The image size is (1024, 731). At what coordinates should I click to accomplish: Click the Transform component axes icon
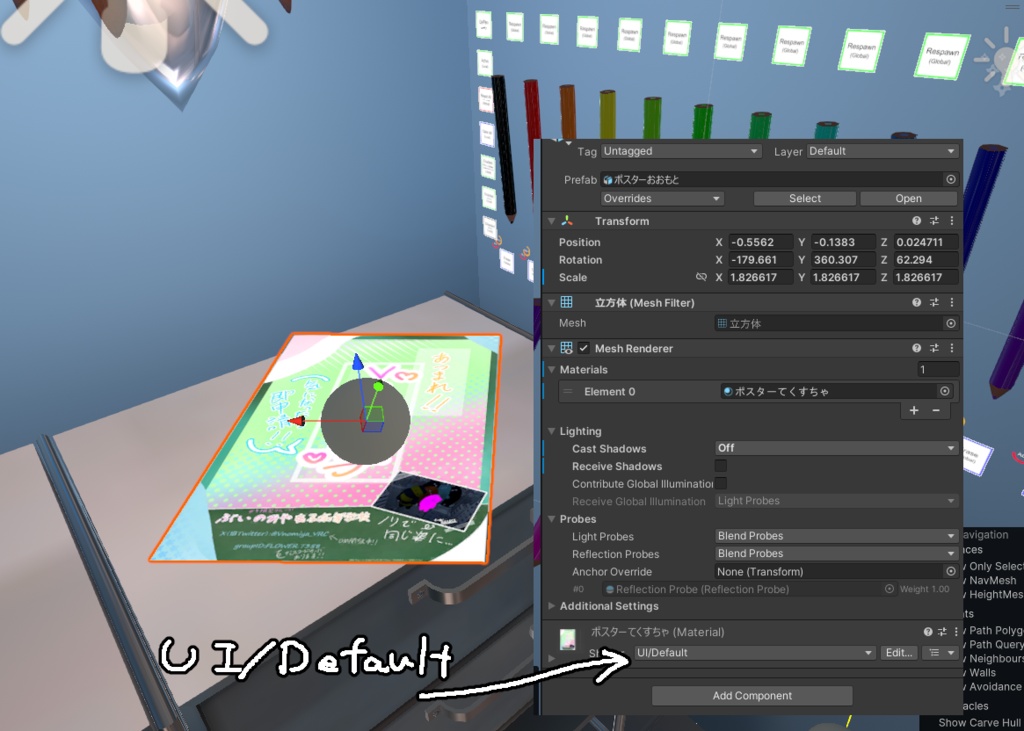[x=567, y=221]
